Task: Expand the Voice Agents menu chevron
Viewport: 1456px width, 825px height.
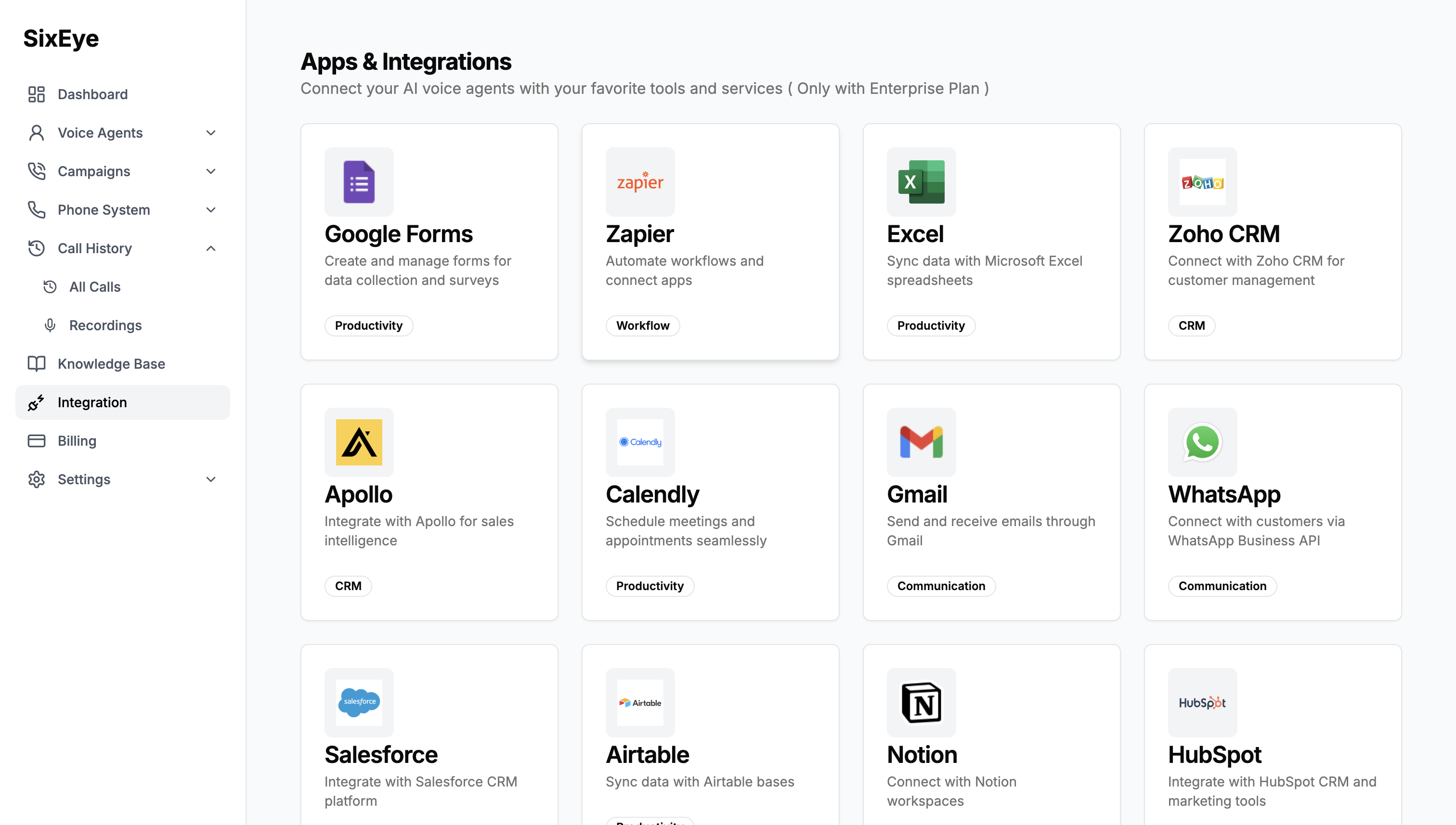Action: (210, 132)
